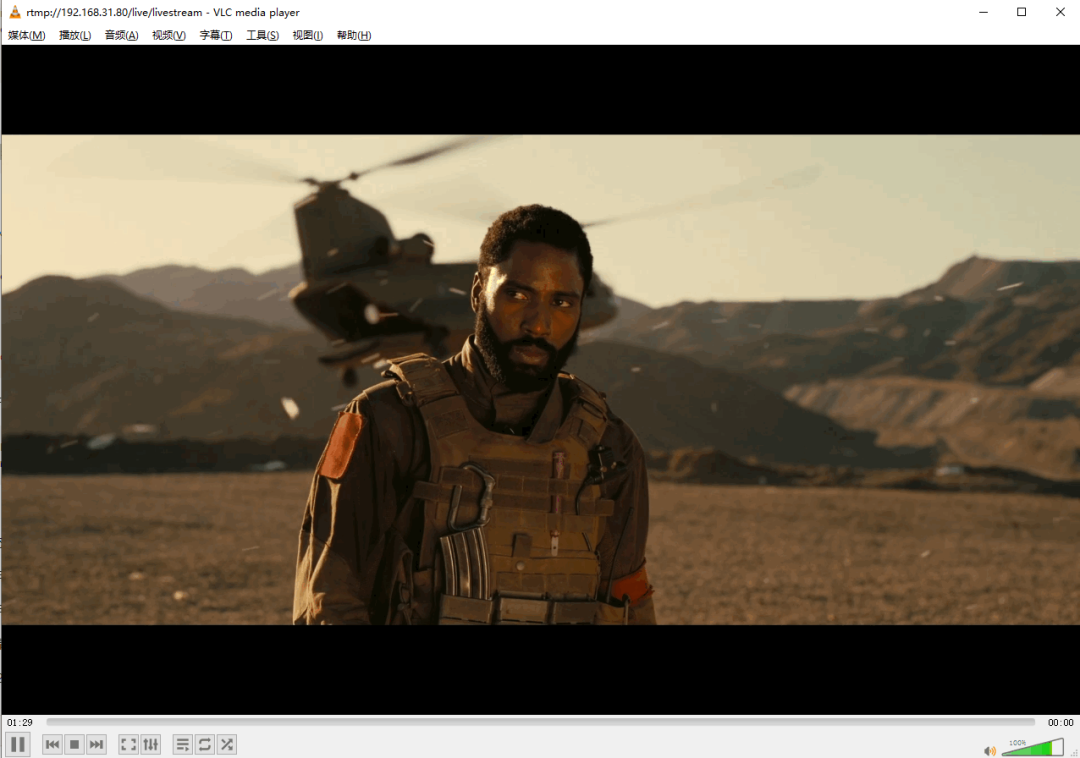Viewport: 1080px width, 758px height.
Task: Adjust the green volume slider
Action: 1032,748
